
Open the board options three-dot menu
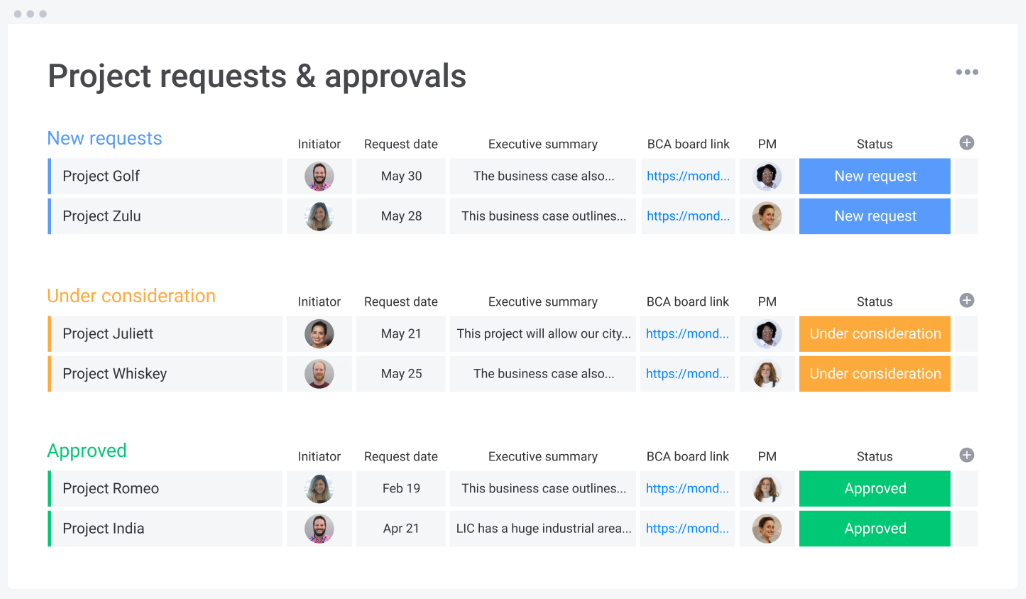tap(967, 72)
